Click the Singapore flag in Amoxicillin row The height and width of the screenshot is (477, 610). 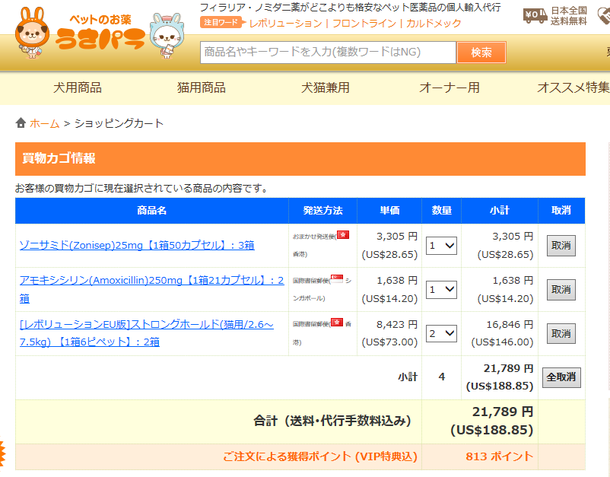(337, 279)
